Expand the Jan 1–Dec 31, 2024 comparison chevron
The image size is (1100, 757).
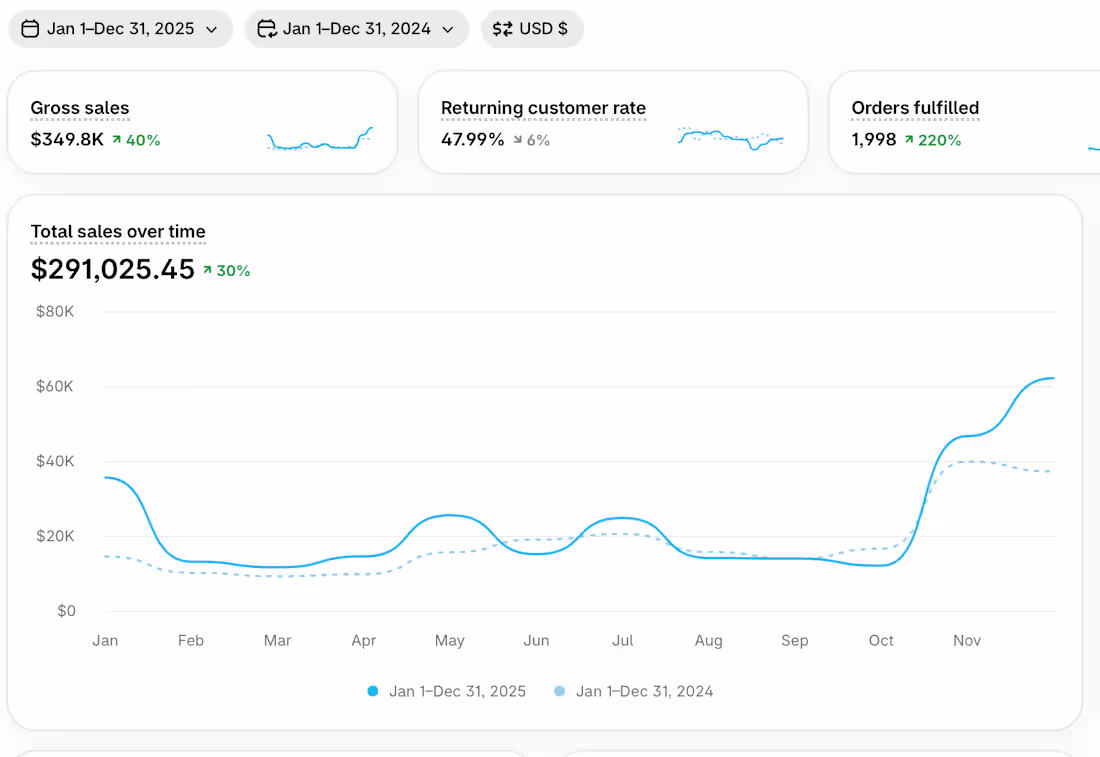[448, 29]
